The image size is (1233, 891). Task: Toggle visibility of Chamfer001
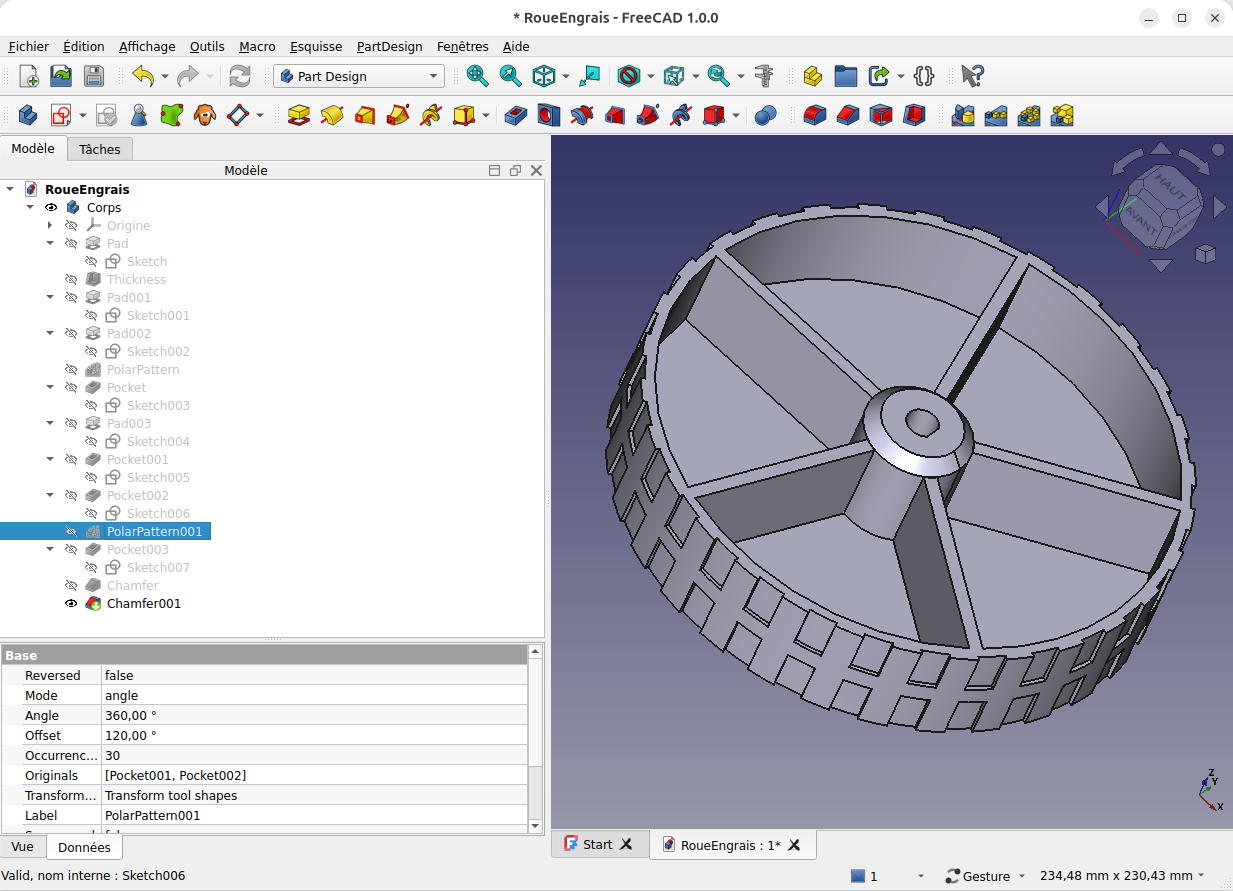(x=71, y=604)
